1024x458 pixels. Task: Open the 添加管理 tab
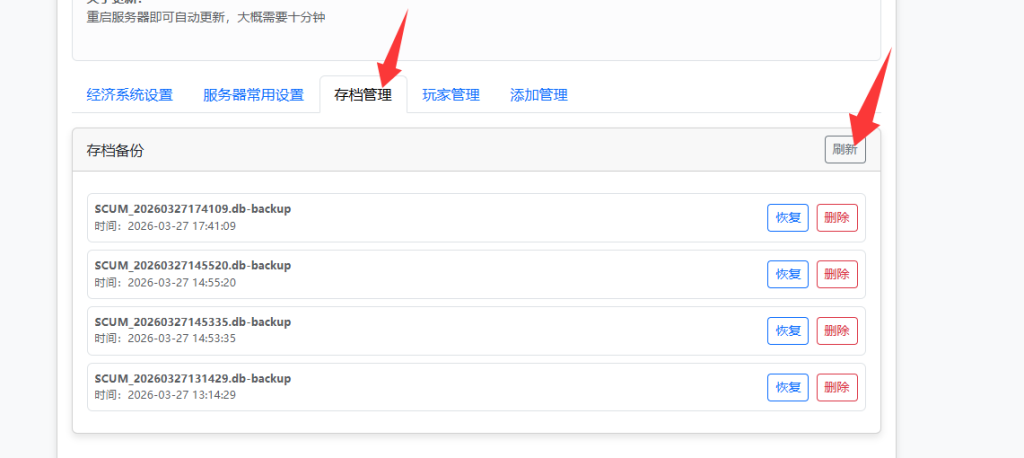click(539, 95)
